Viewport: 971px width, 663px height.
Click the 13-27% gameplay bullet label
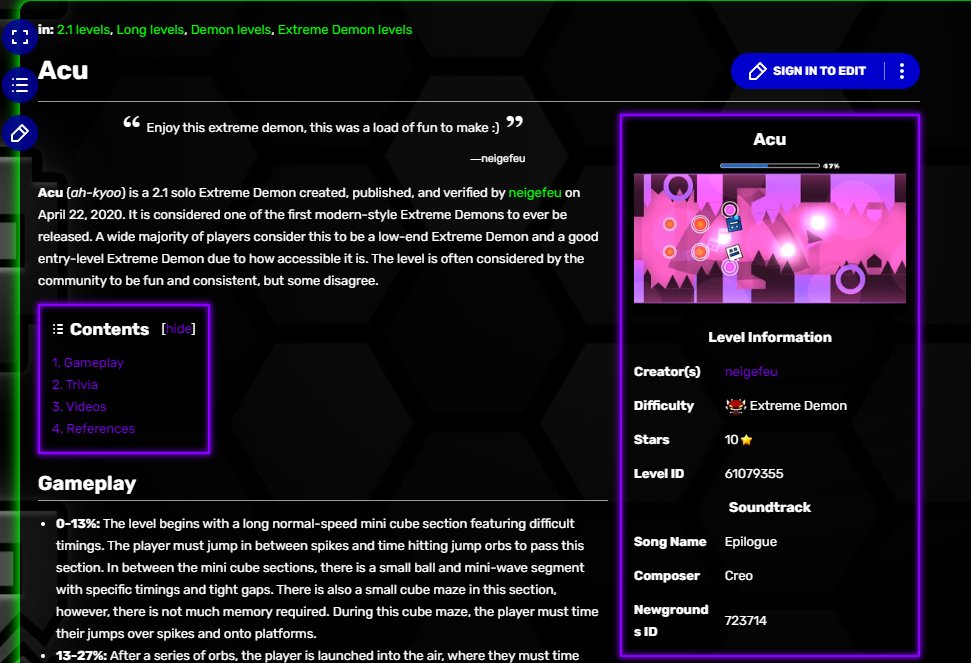[81, 655]
